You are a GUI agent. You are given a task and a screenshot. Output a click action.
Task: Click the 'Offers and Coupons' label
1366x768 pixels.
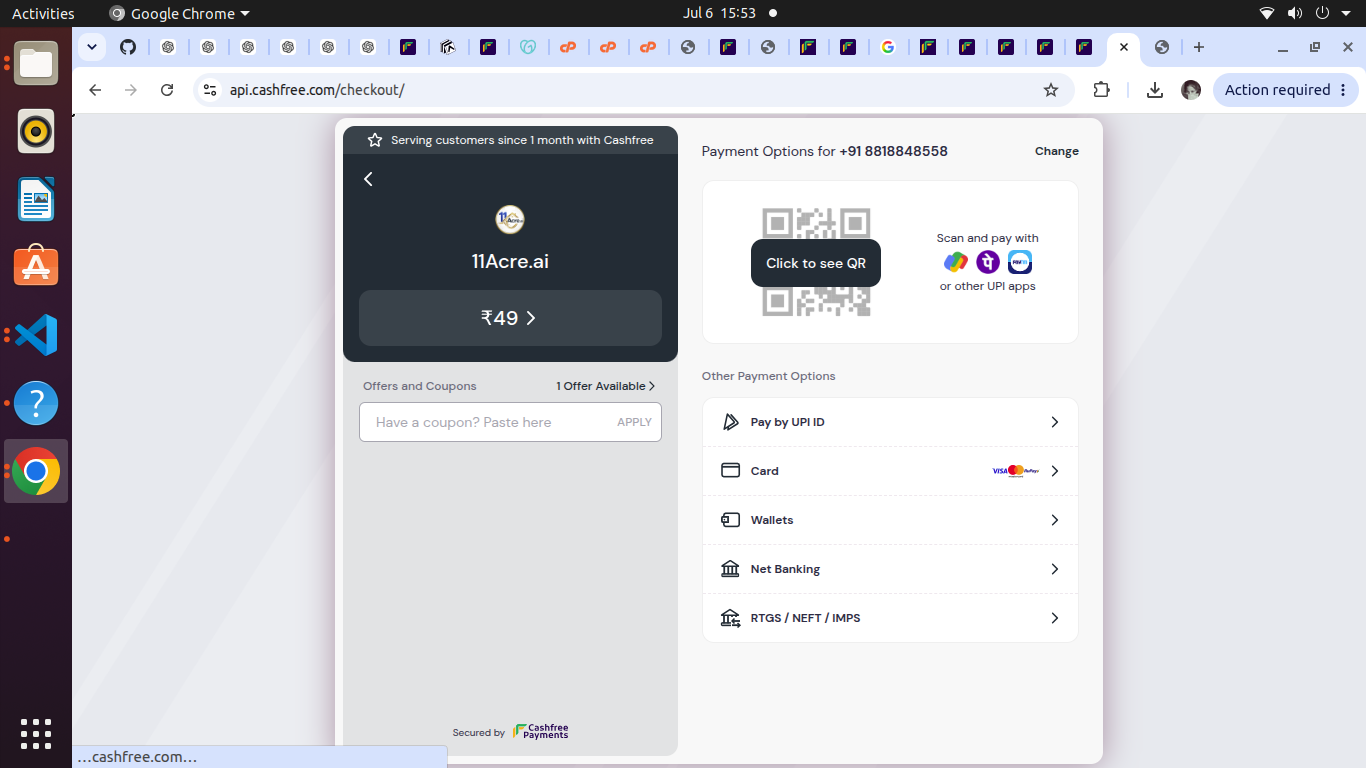pos(419,386)
